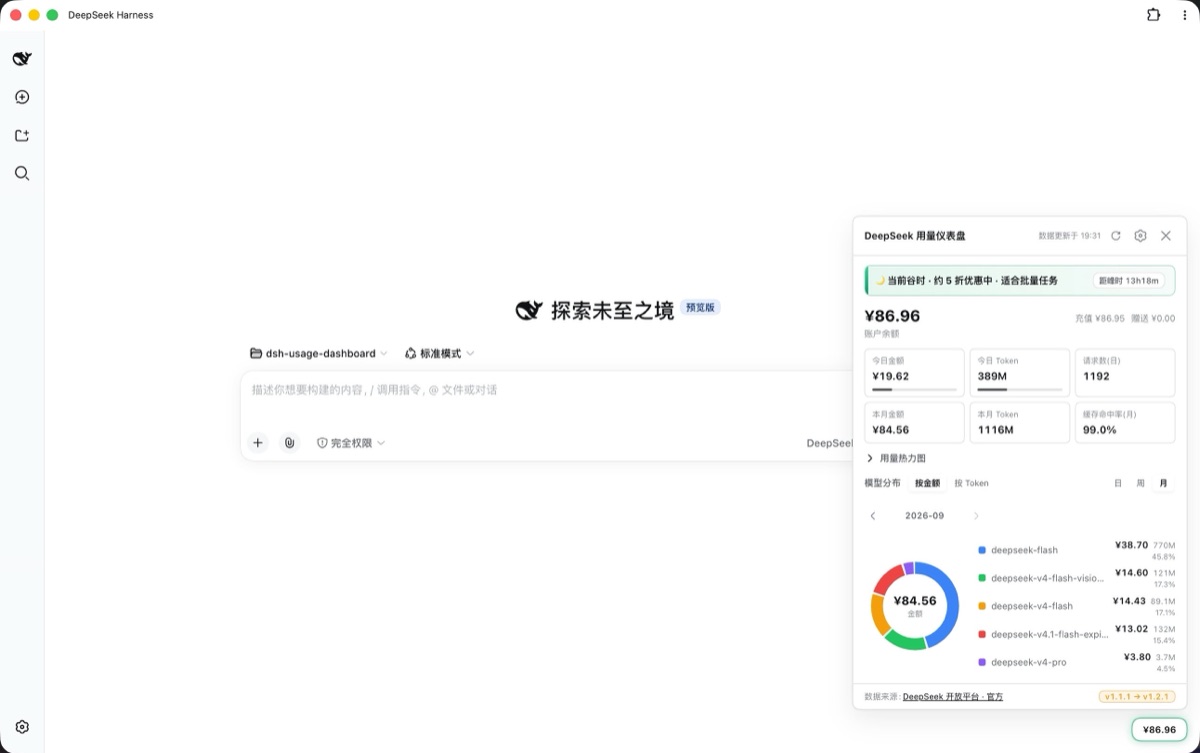Click the 当前谷时 discount banner
The height and width of the screenshot is (753, 1200).
pos(1019,281)
